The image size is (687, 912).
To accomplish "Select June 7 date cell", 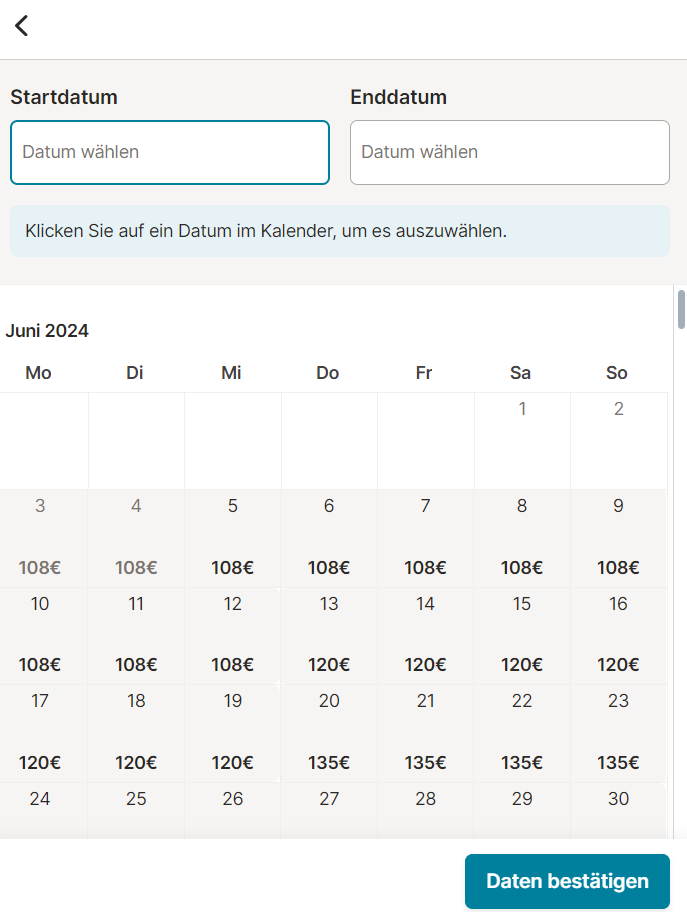I will pyautogui.click(x=426, y=539).
